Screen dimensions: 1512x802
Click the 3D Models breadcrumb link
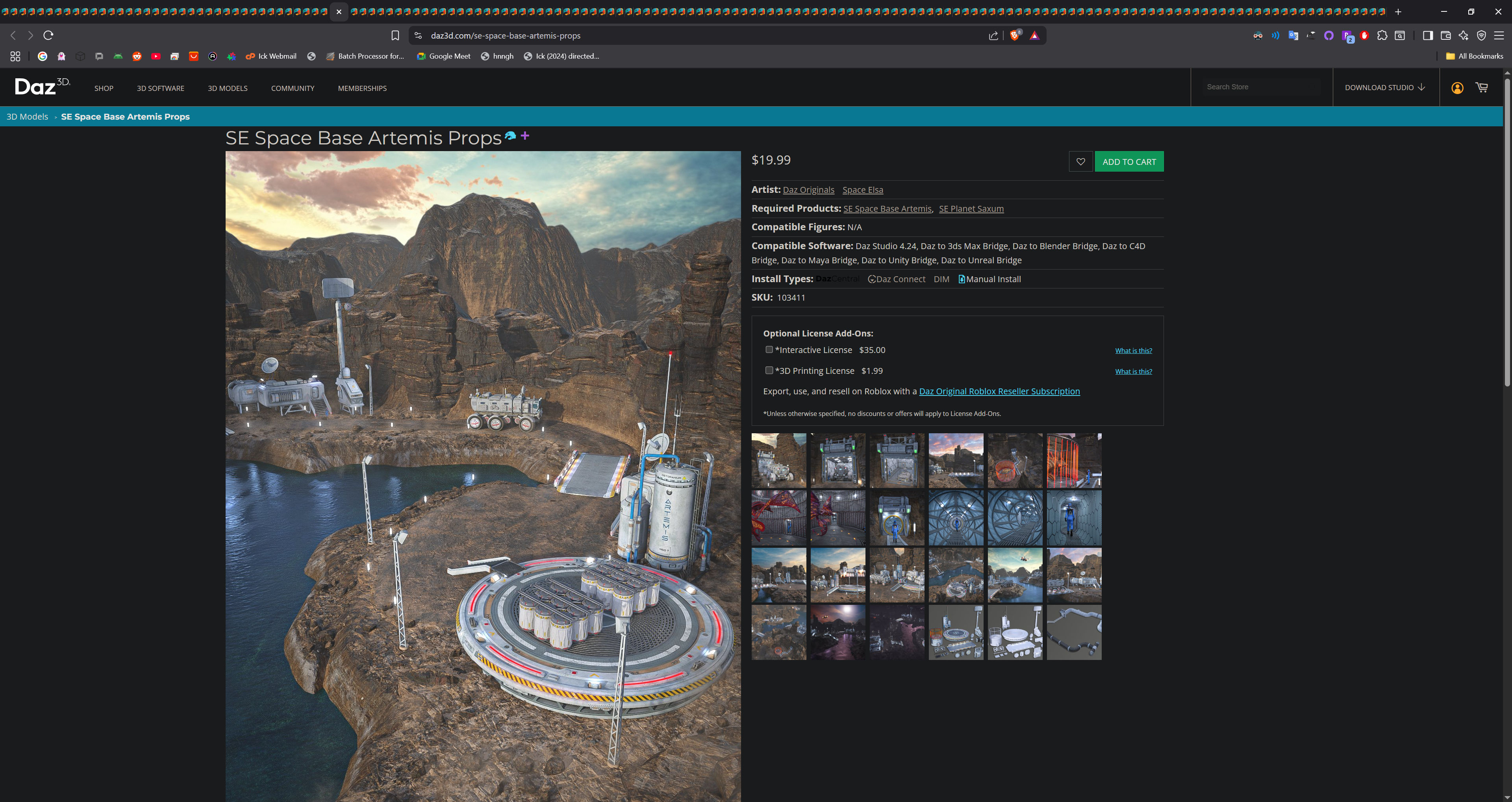(27, 117)
